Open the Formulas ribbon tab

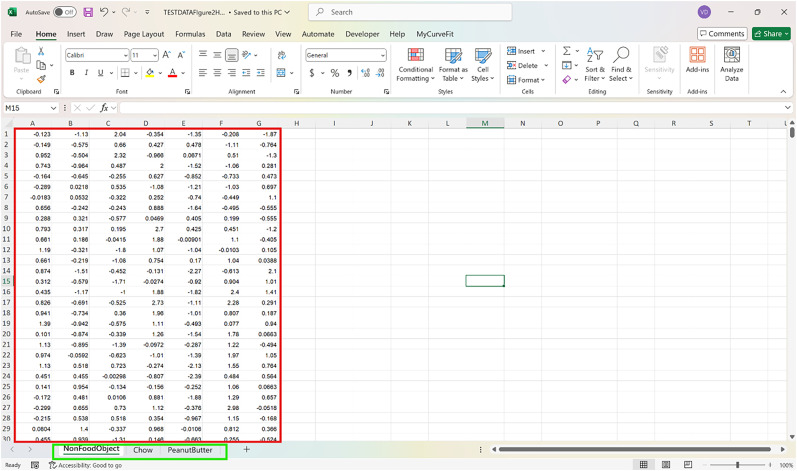(190, 34)
